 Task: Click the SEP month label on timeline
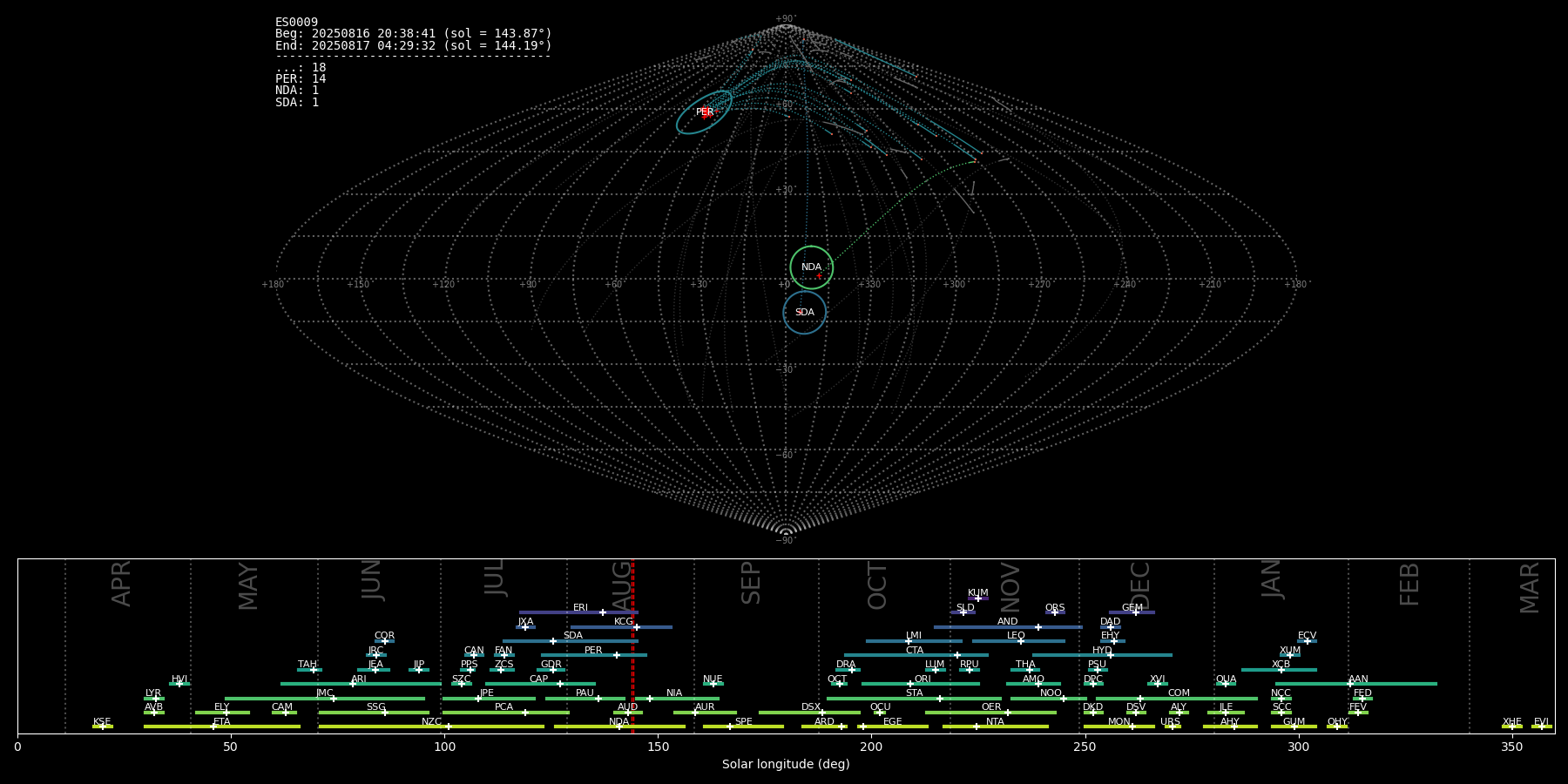751,583
